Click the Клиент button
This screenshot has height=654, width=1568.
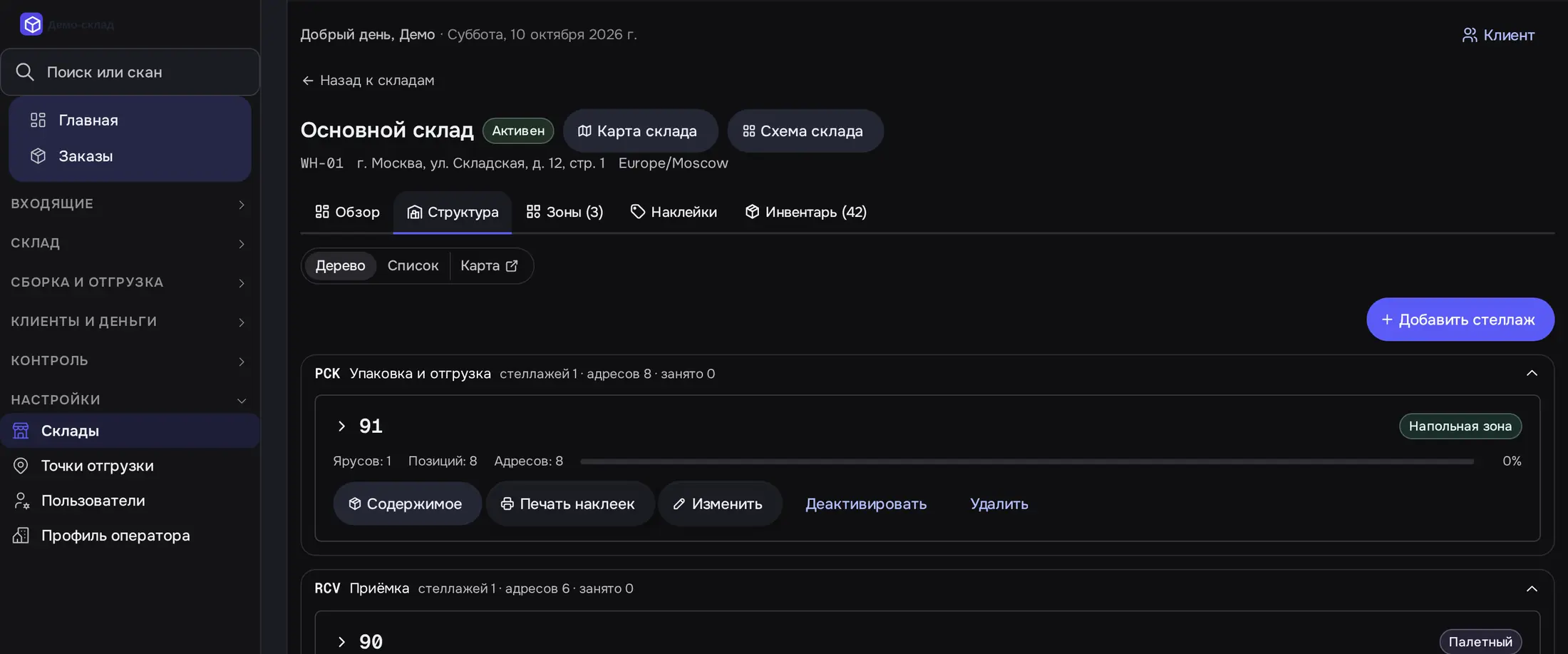(1498, 35)
